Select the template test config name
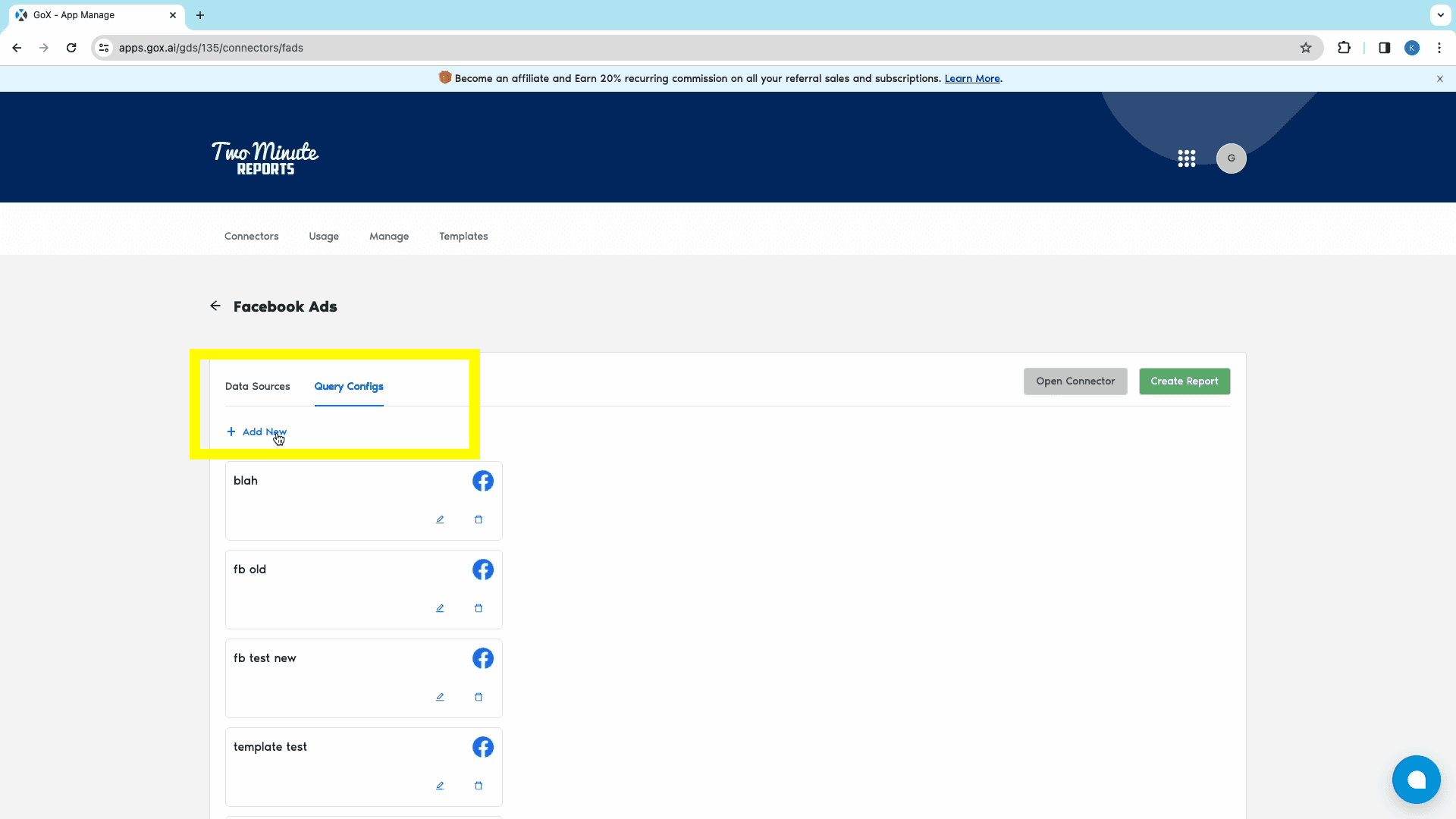Image resolution: width=1456 pixels, height=819 pixels. point(270,747)
